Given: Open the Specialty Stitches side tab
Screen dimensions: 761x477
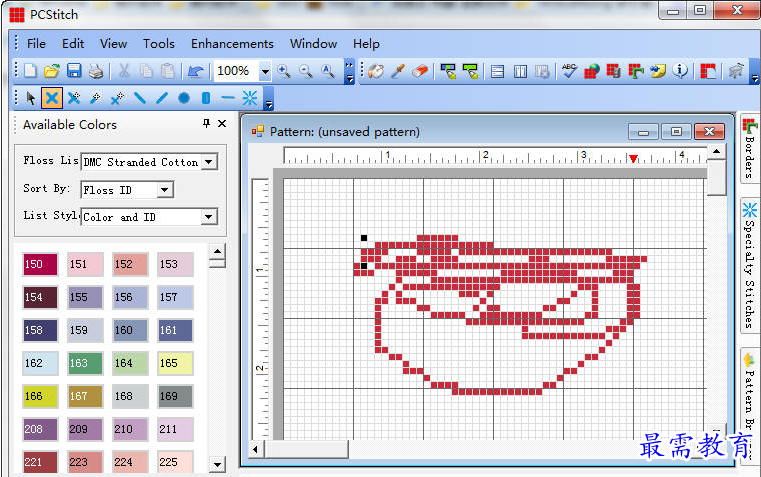Looking at the screenshot, I should click(750, 265).
